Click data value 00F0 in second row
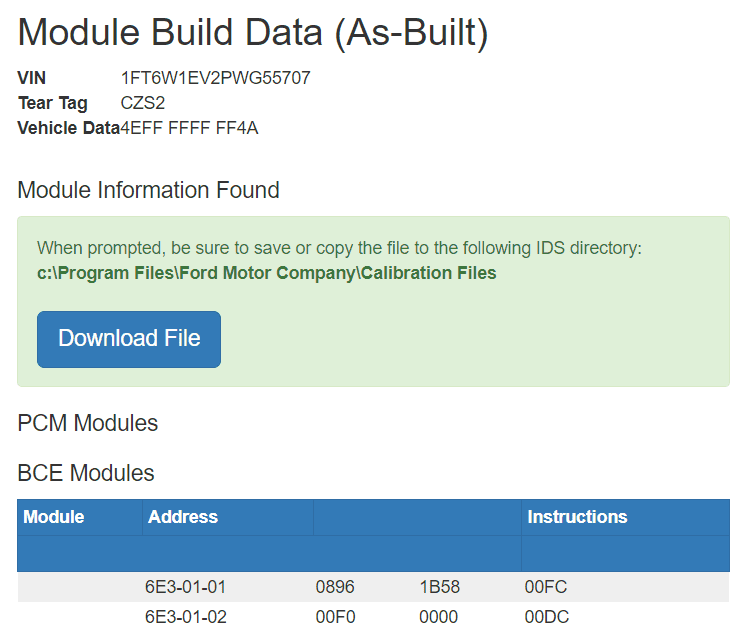733x631 pixels. [x=335, y=617]
